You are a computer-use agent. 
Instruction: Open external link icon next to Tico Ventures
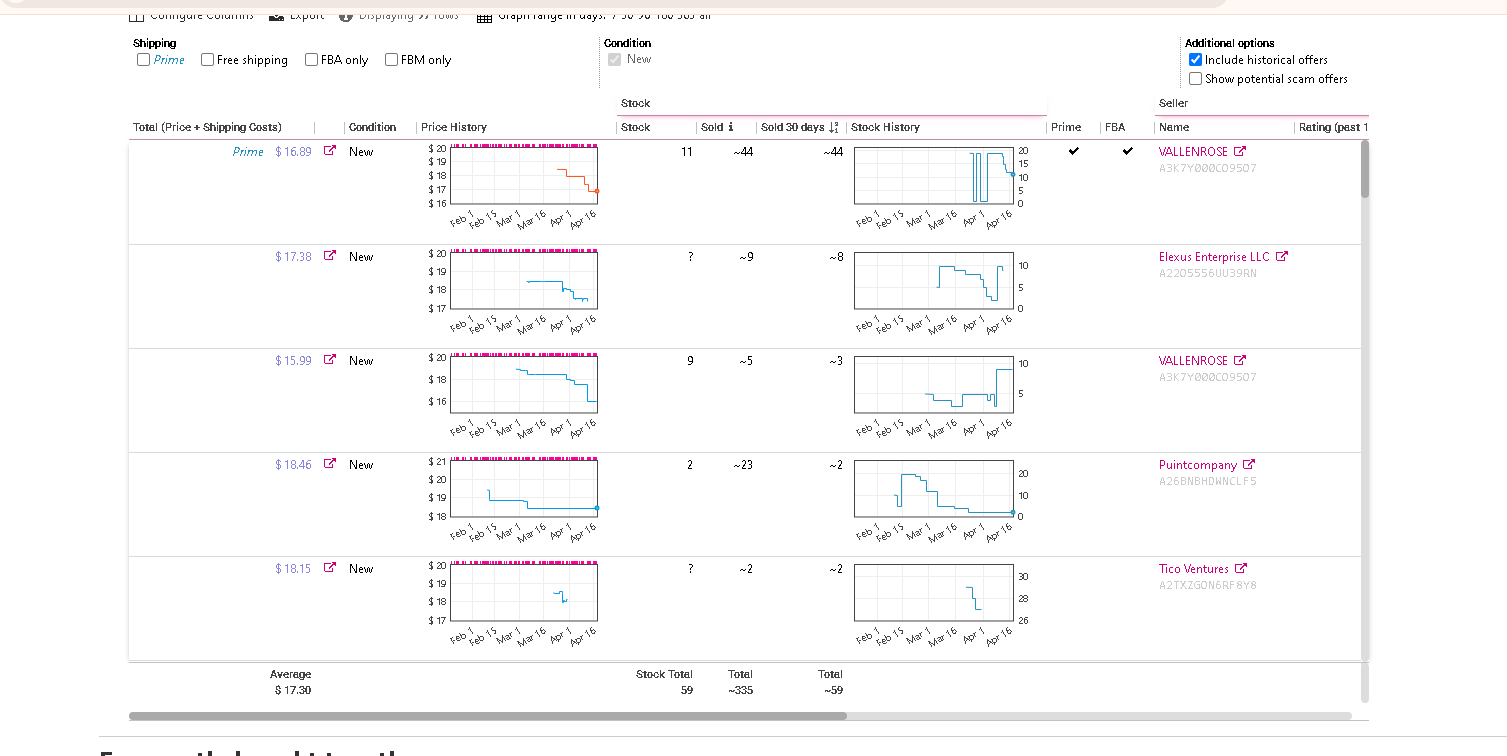(1241, 568)
